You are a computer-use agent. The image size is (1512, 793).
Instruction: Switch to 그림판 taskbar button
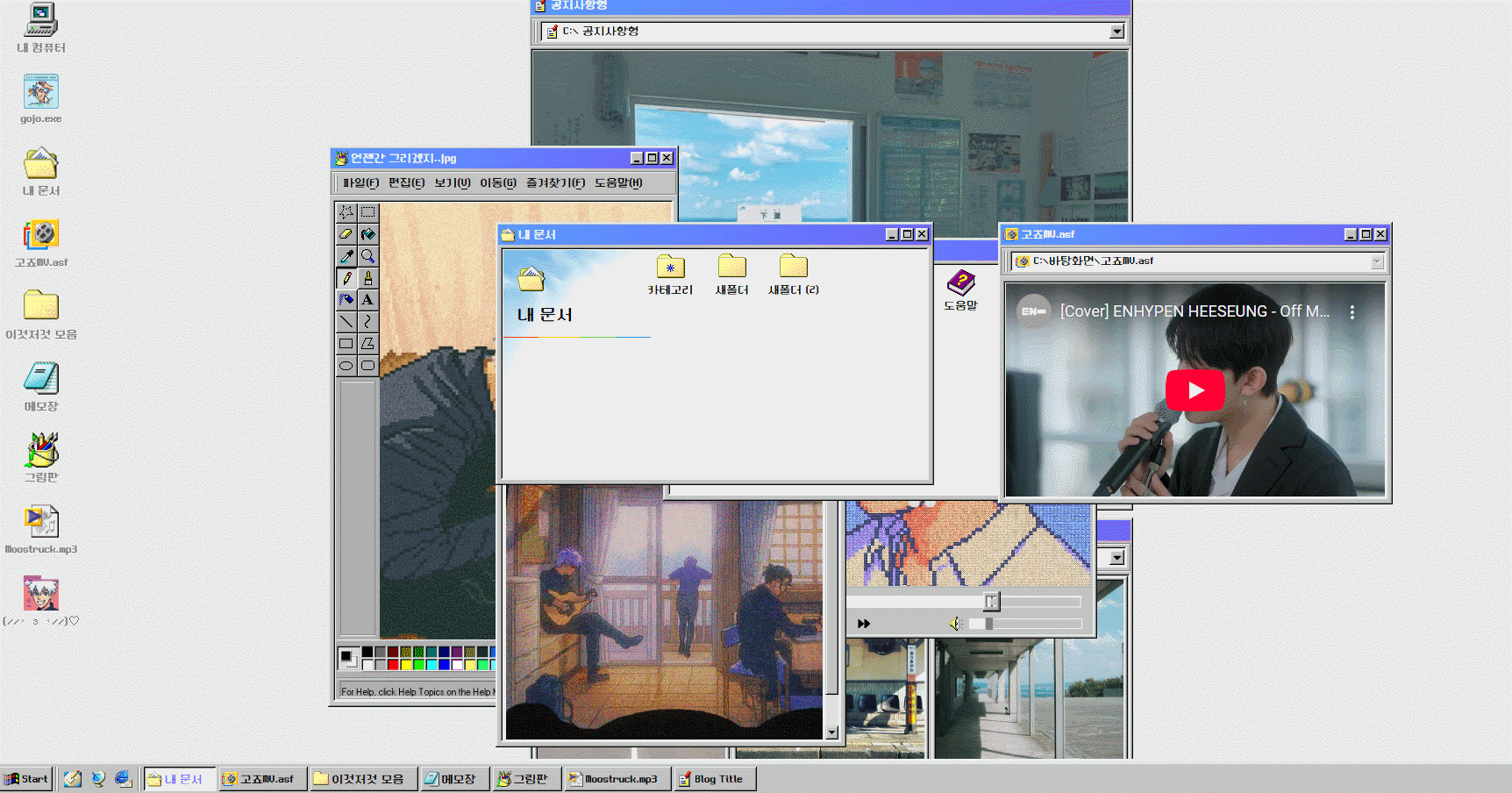tap(527, 779)
